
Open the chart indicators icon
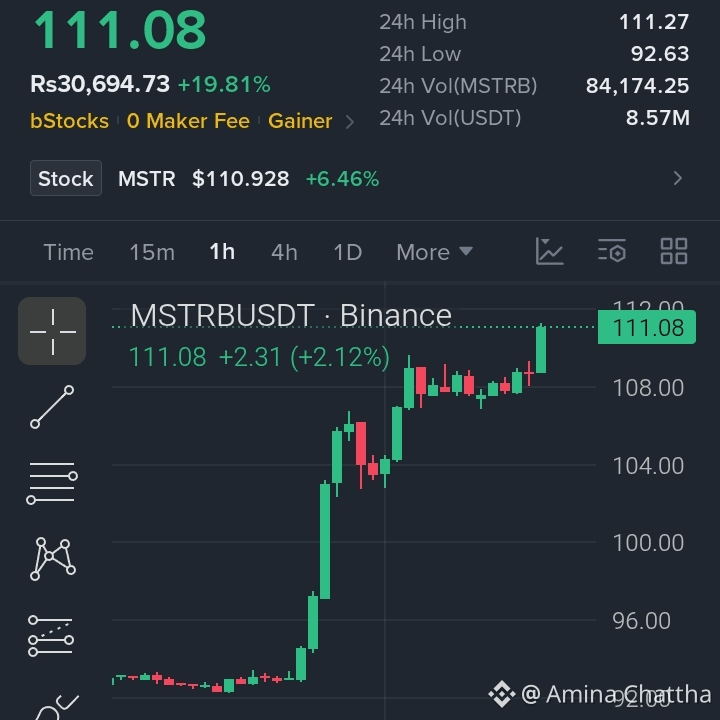pos(549,251)
